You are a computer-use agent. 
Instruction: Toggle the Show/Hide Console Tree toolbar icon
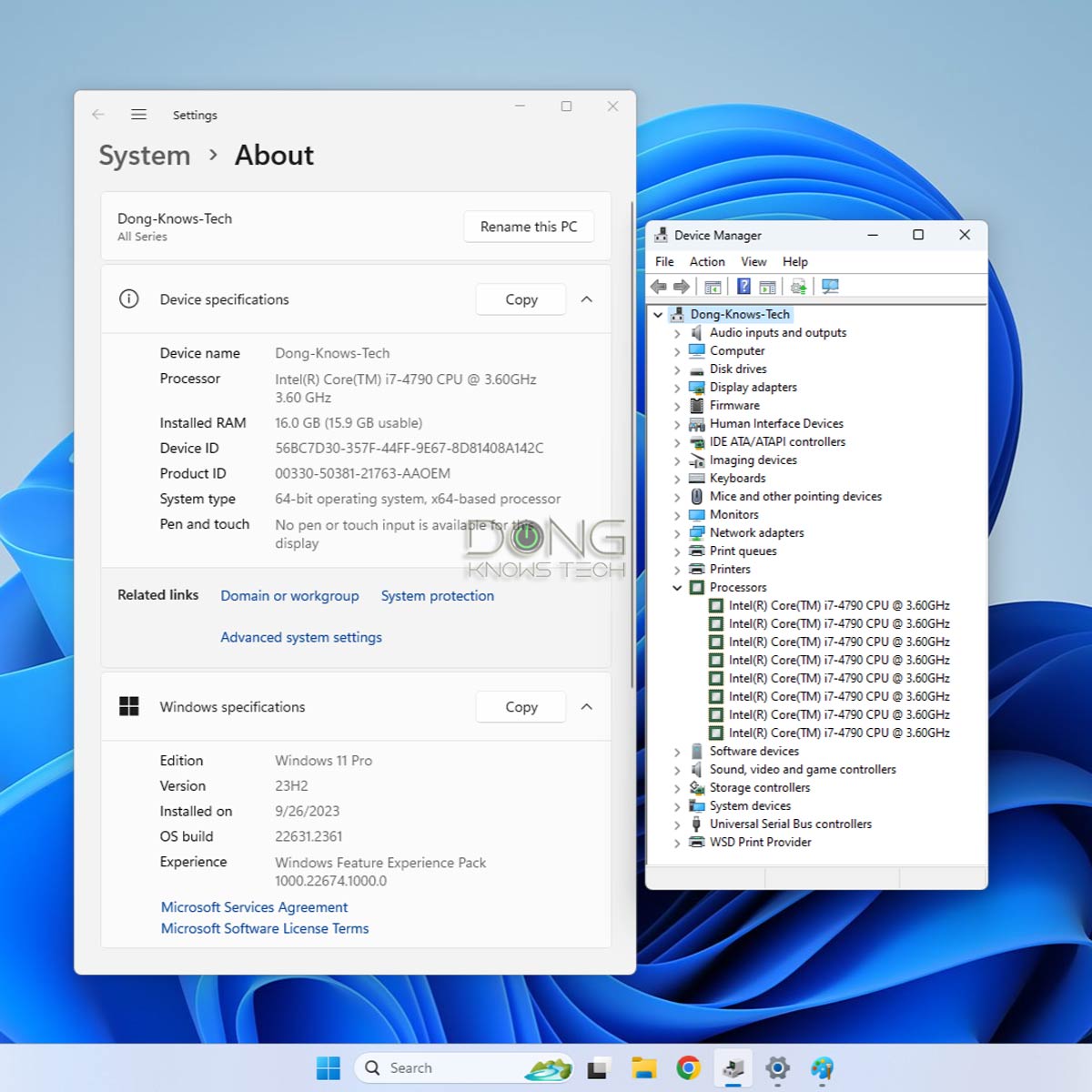coord(713,287)
